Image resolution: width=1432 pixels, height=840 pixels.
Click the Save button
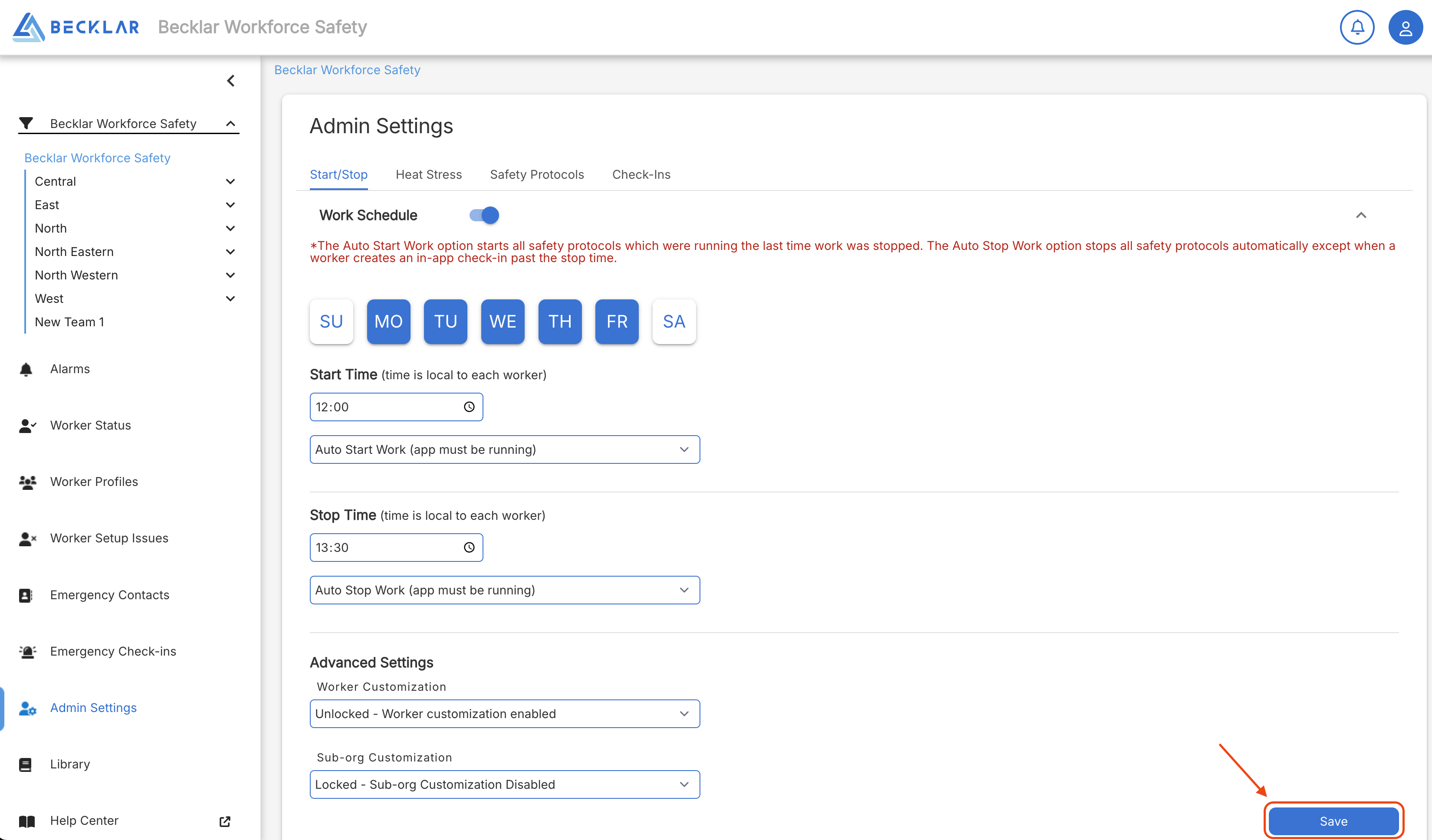pyautogui.click(x=1333, y=821)
